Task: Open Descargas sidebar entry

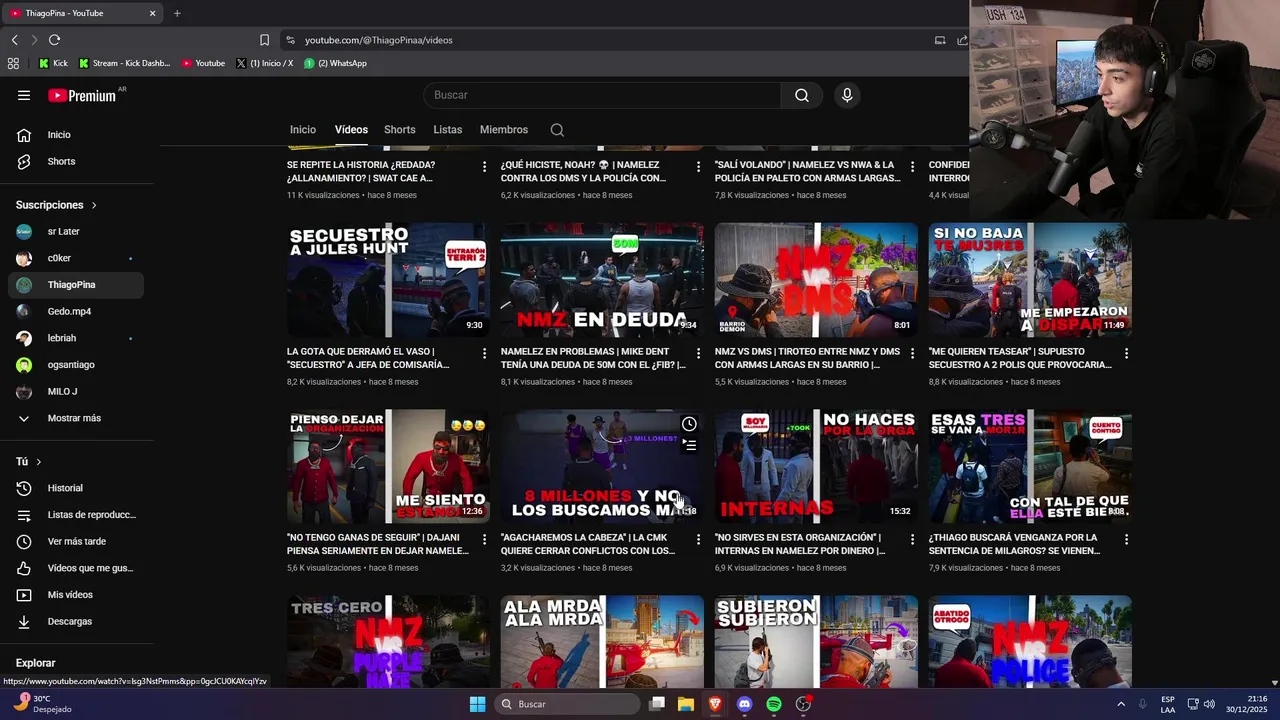Action: pos(76,621)
